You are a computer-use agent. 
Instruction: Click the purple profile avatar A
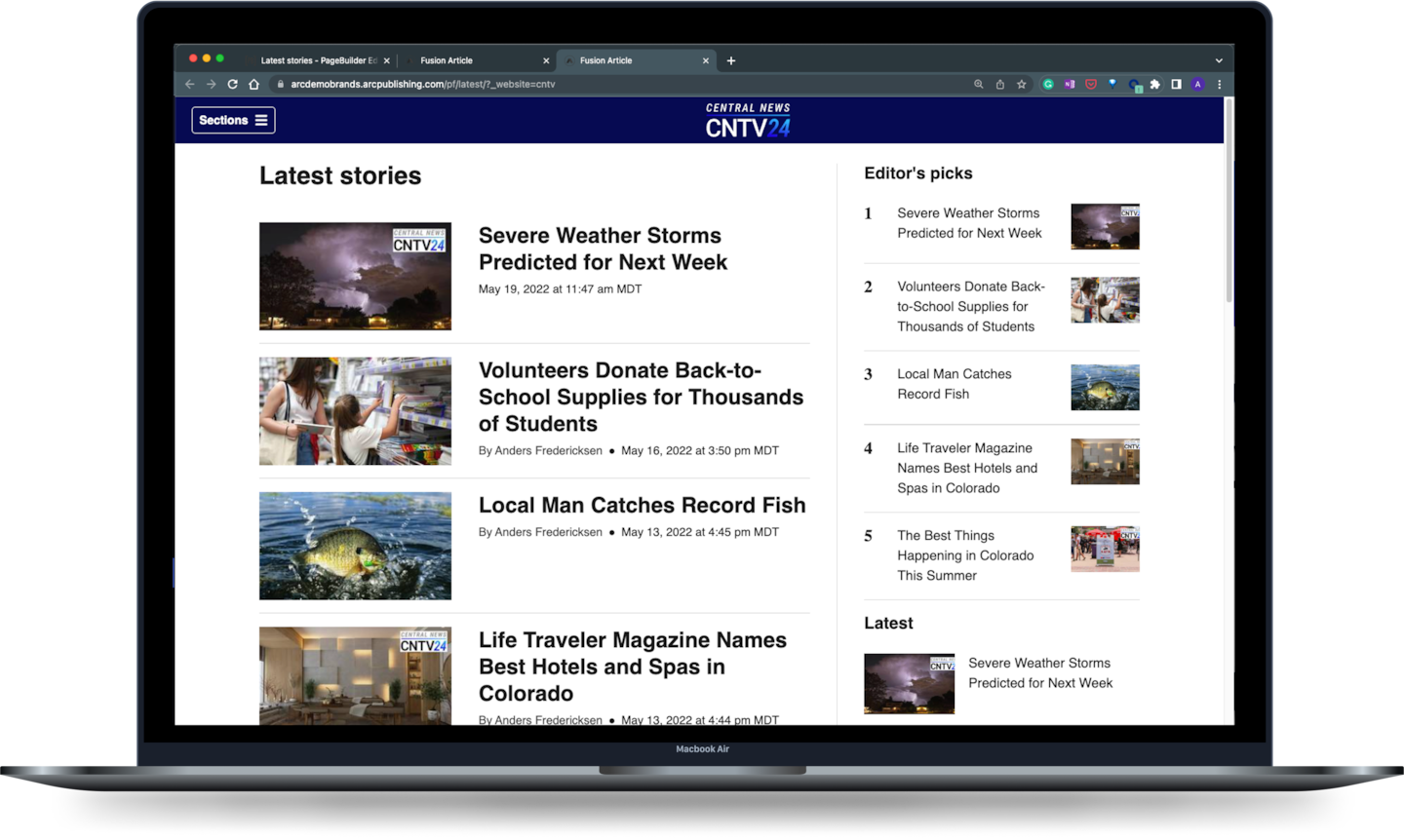[1197, 84]
